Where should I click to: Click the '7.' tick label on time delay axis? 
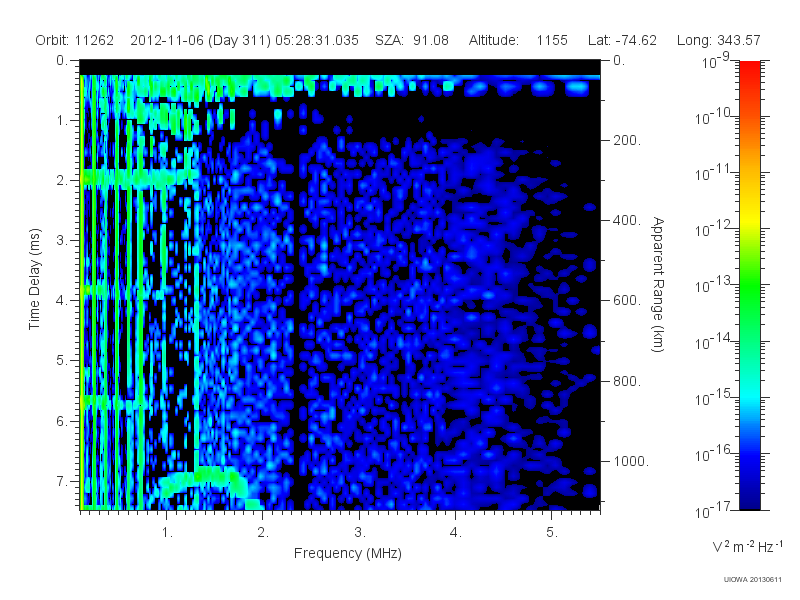point(62,481)
